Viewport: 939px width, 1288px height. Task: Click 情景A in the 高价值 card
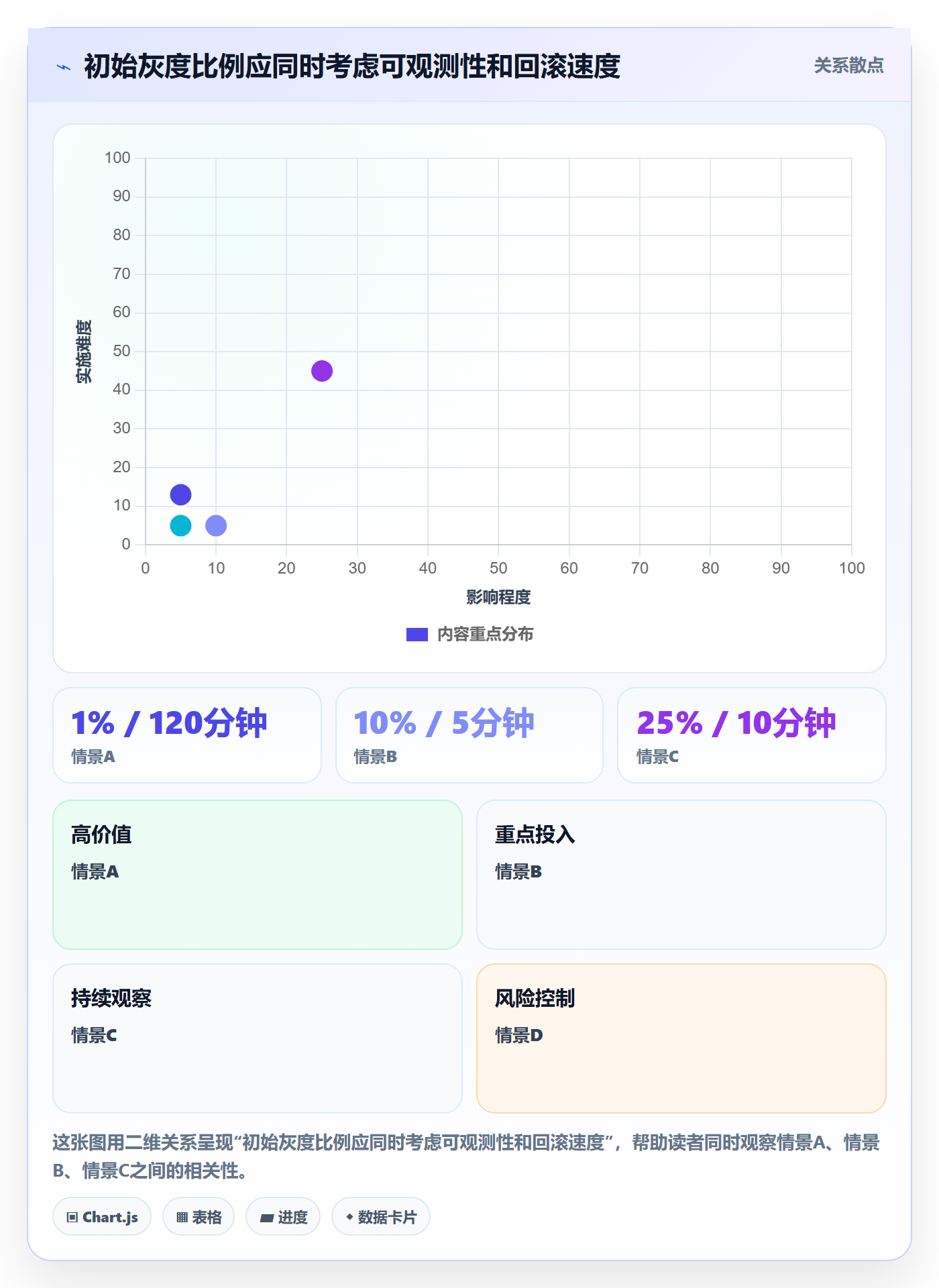click(95, 871)
